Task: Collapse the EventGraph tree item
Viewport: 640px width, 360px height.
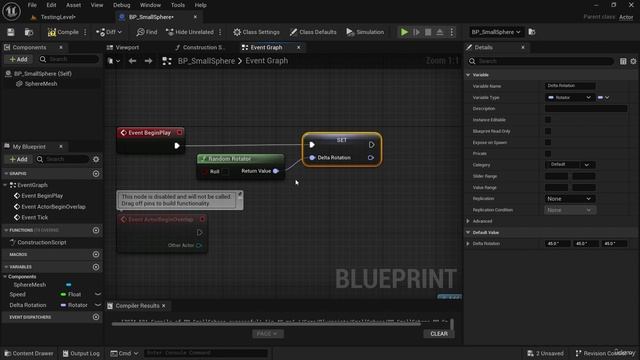Action: 5,185
